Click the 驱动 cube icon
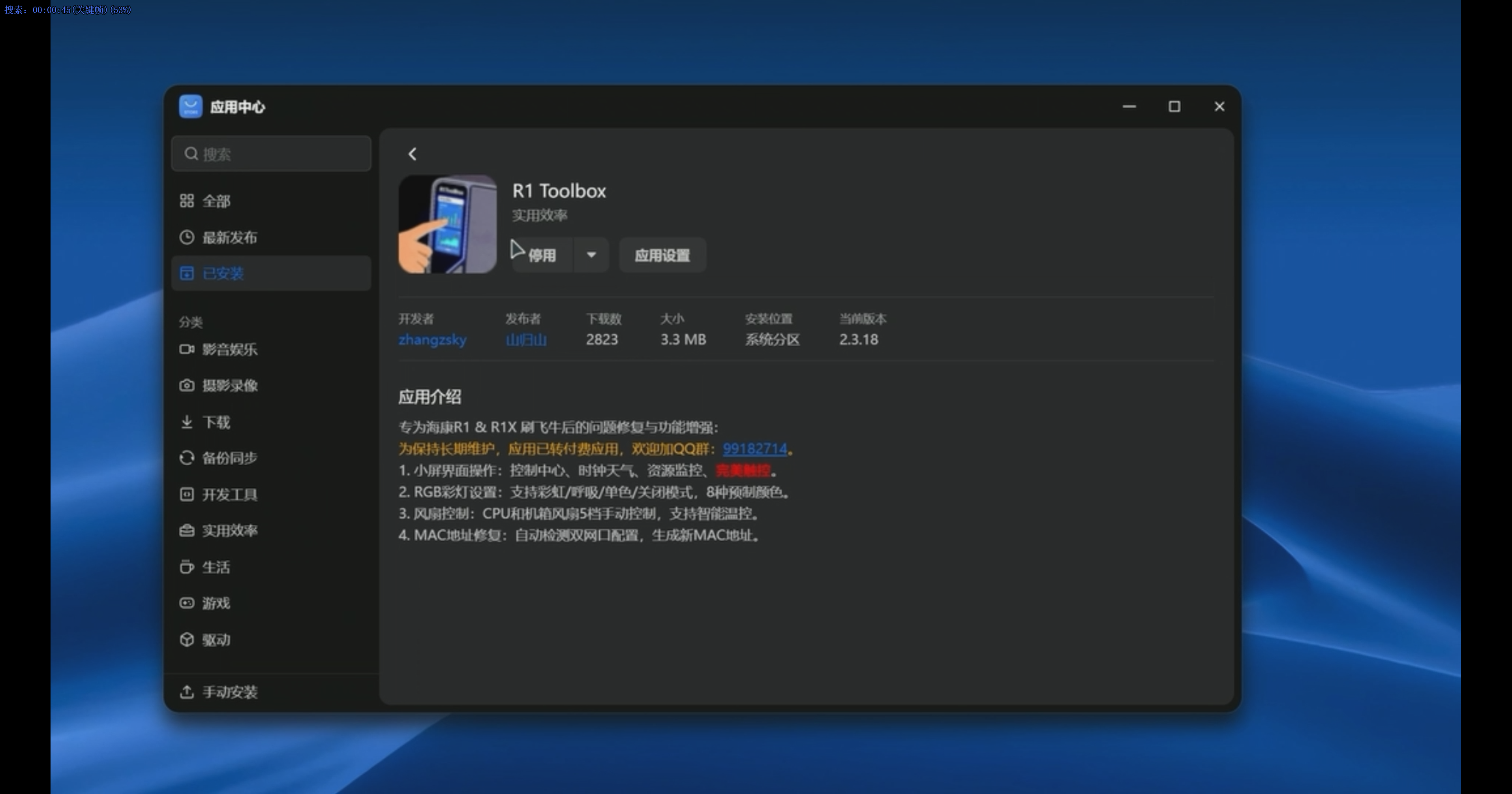1512x794 pixels. tap(187, 640)
